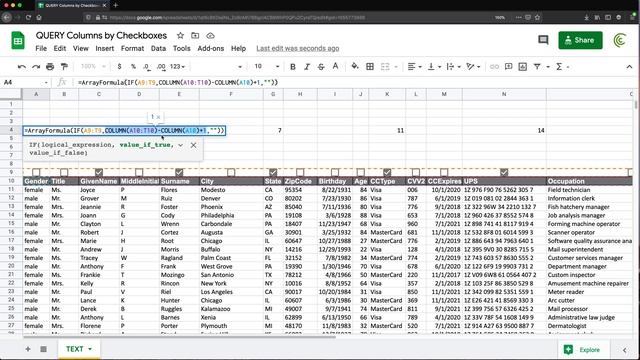Open the Borders tool

tap(370, 67)
